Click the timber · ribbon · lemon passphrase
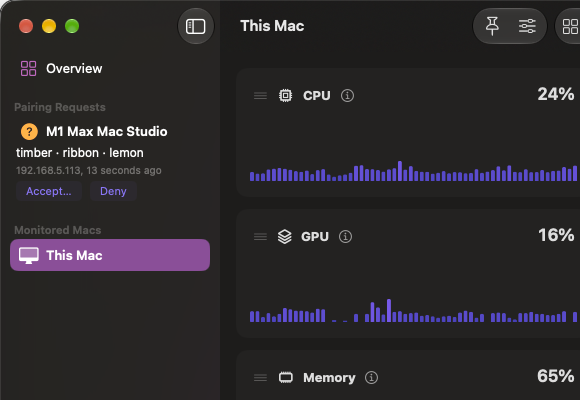The image size is (580, 400). [x=80, y=153]
